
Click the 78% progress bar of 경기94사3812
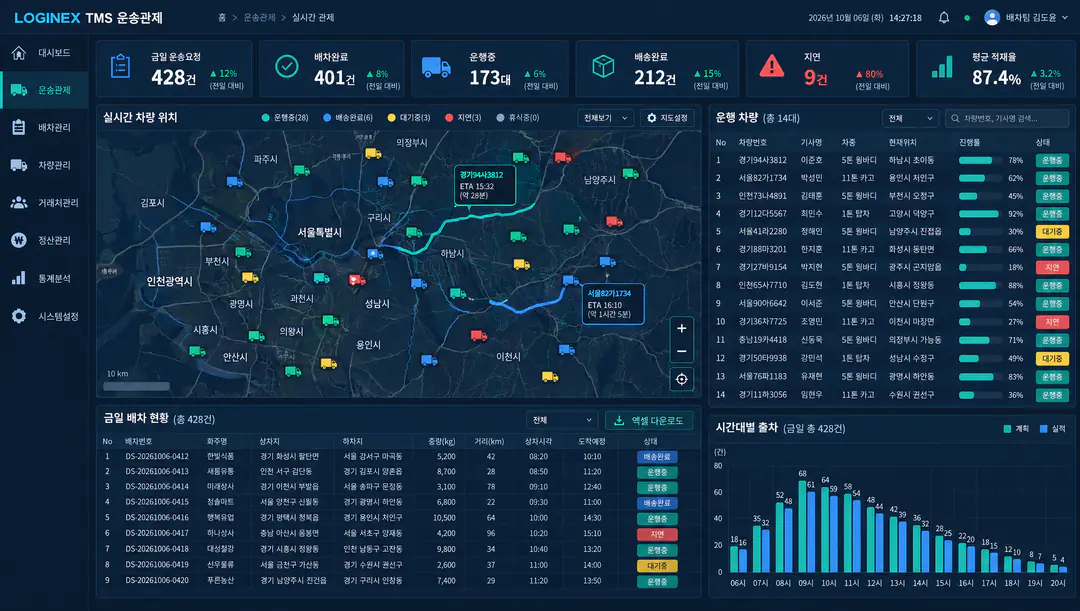pyautogui.click(x=980, y=160)
